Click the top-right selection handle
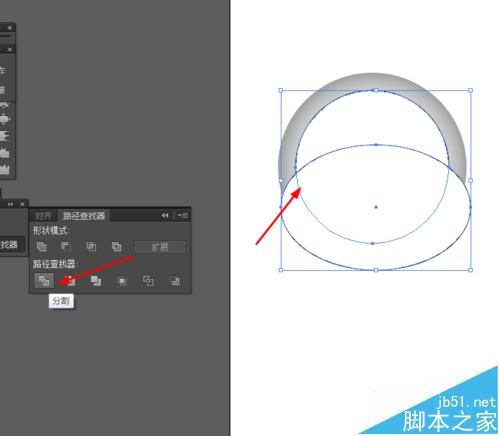 (471, 90)
